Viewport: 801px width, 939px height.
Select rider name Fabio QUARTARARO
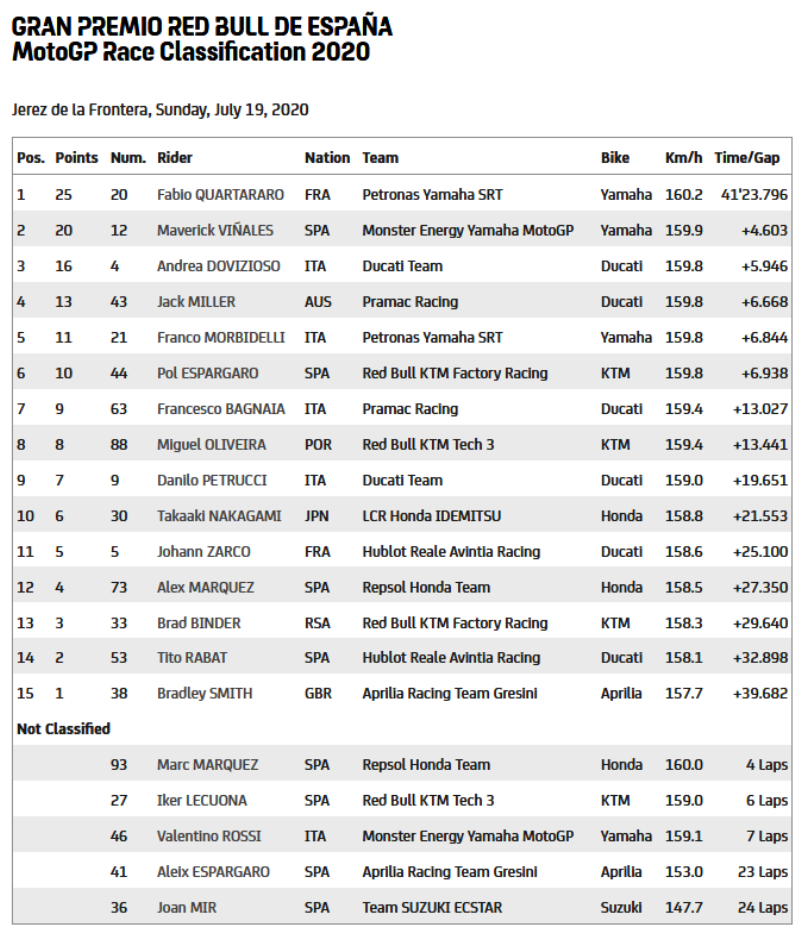220,195
